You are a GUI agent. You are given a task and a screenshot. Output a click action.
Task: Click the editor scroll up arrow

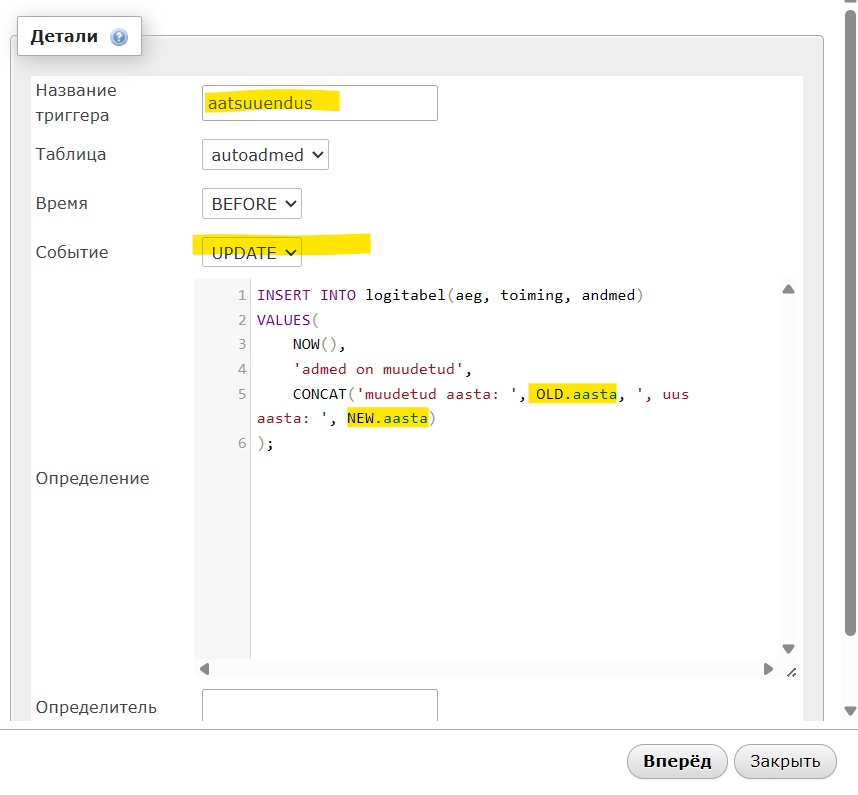[788, 289]
